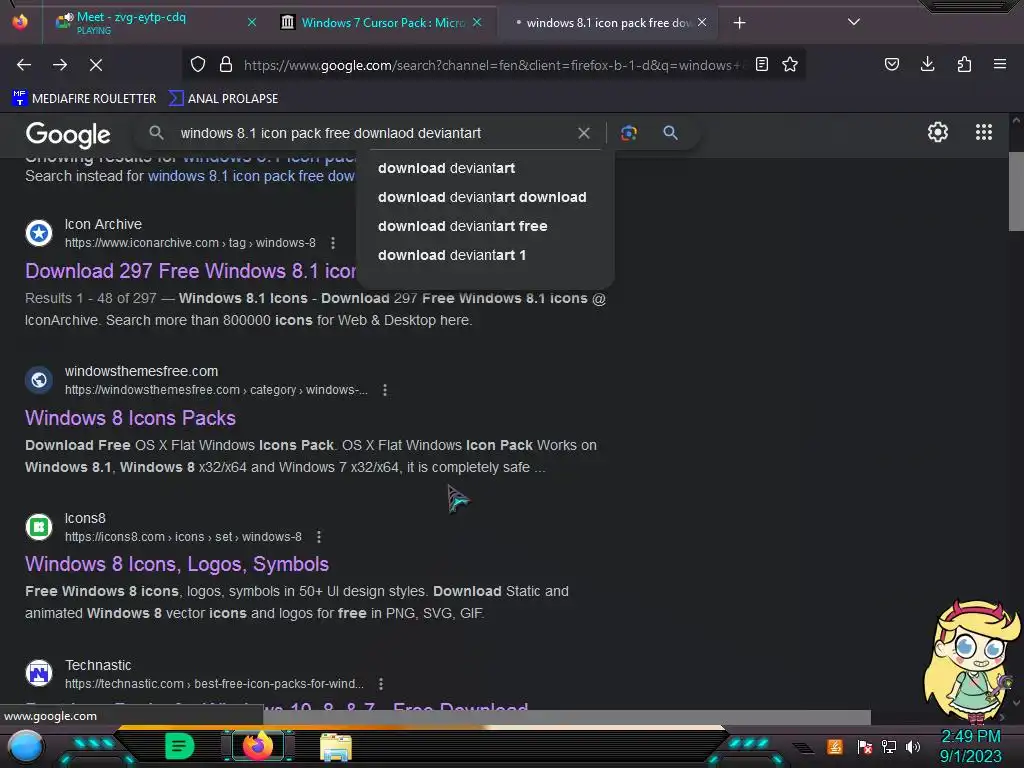Click the icons8.com URL breadcrumb
Viewport: 1024px width, 768px height.
(x=183, y=537)
